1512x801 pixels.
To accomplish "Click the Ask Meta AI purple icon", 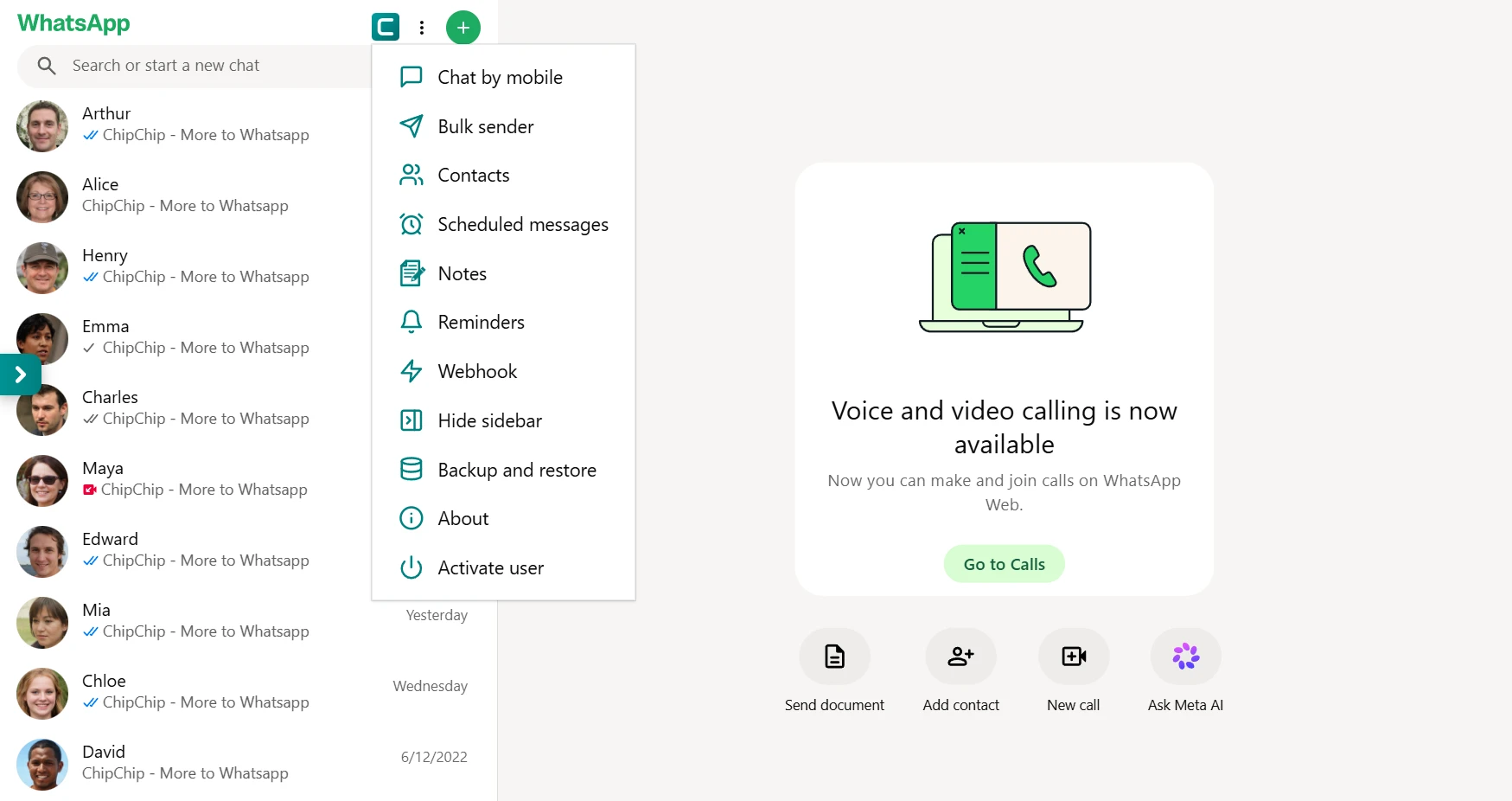I will pos(1185,657).
